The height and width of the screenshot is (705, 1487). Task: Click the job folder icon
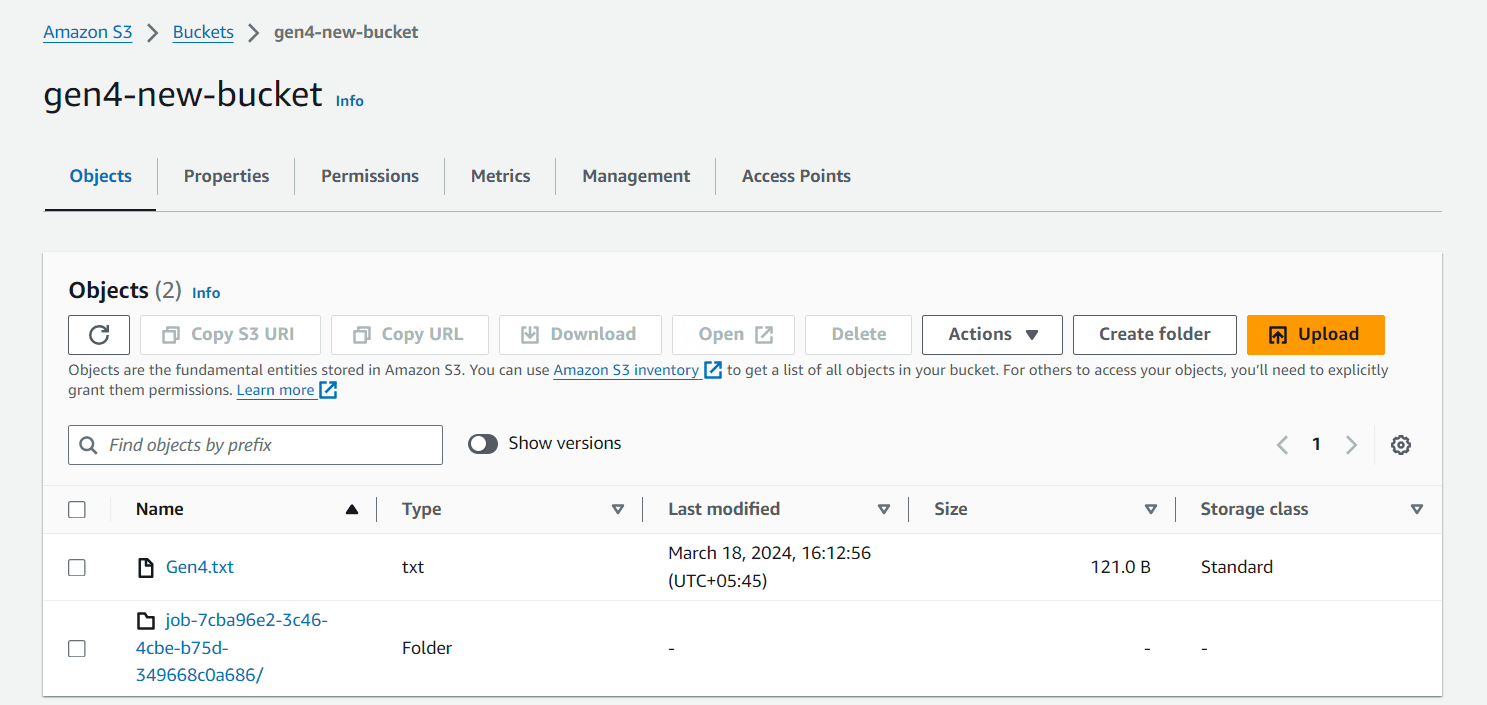(146, 621)
